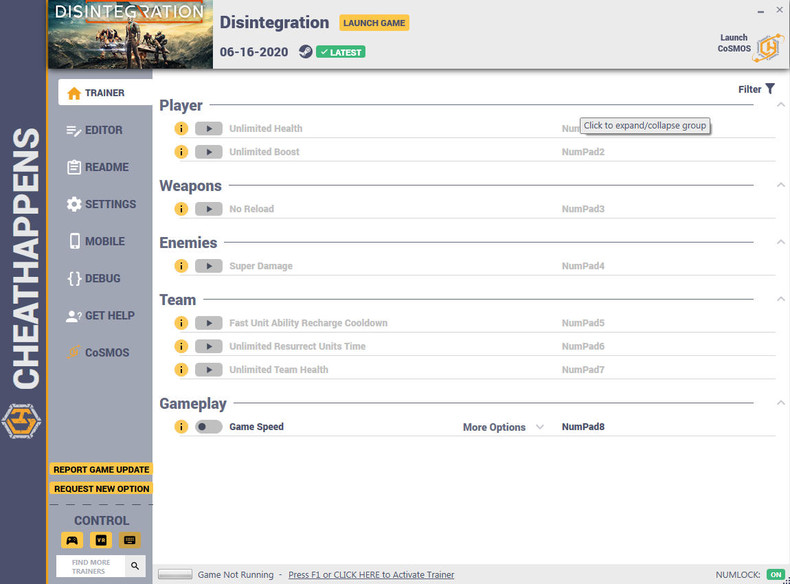
Task: Click the Disintegration game cover thumbnail
Action: [x=130, y=34]
